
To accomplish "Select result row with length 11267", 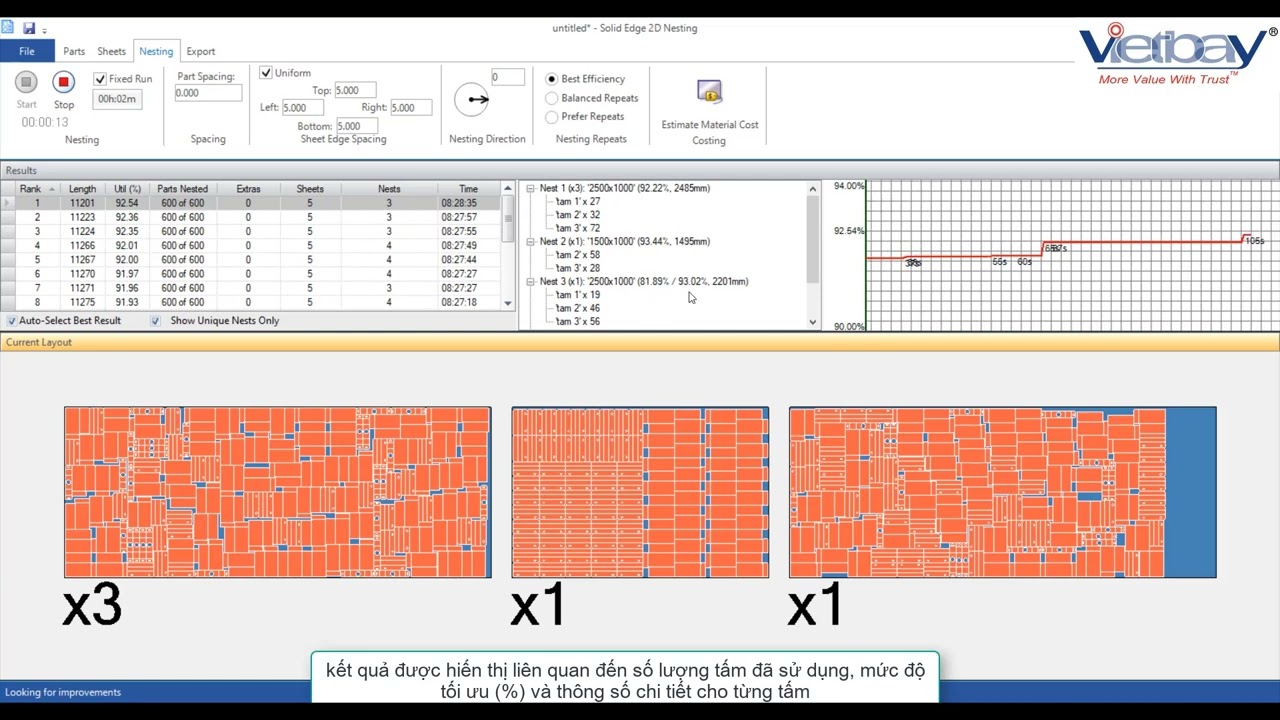I will [x=250, y=260].
